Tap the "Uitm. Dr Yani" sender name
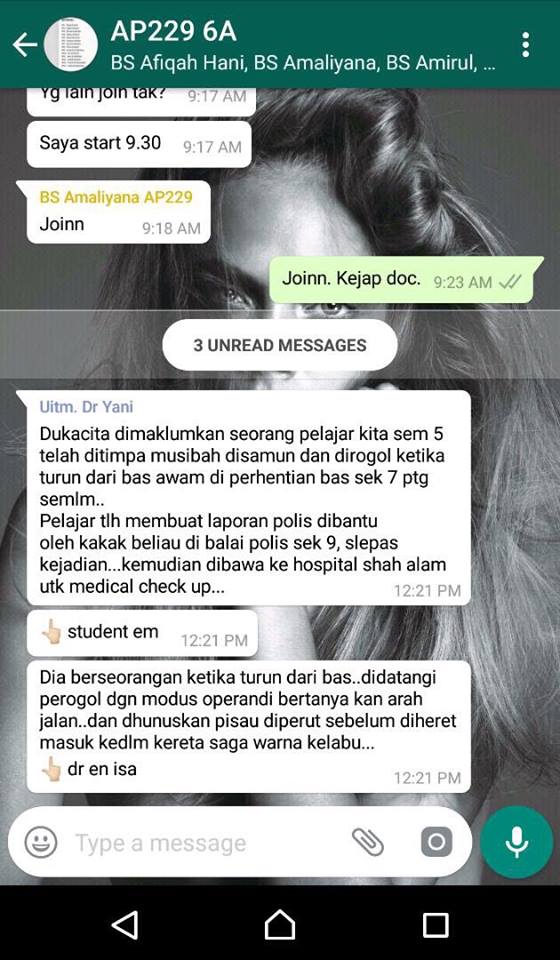560x960 pixels. point(86,407)
